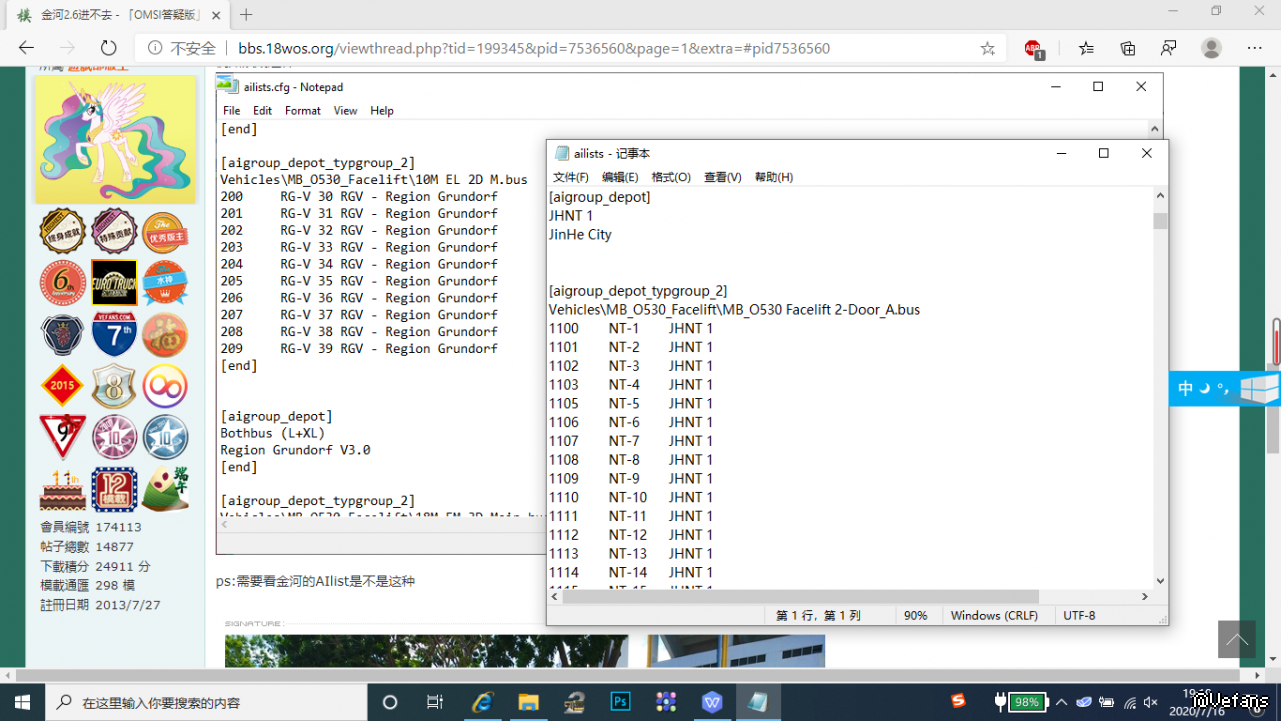Open Photoshop from the taskbar
Image resolution: width=1281 pixels, height=721 pixels.
click(x=620, y=702)
